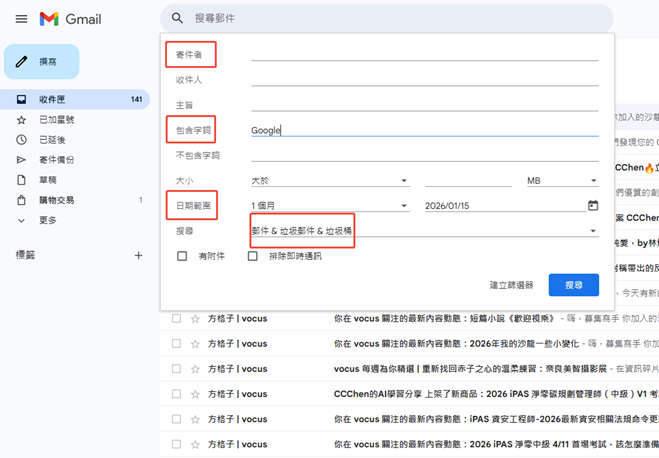
Task: Select checkbox for CCChen的AI學習分享 email
Action: (x=177, y=394)
